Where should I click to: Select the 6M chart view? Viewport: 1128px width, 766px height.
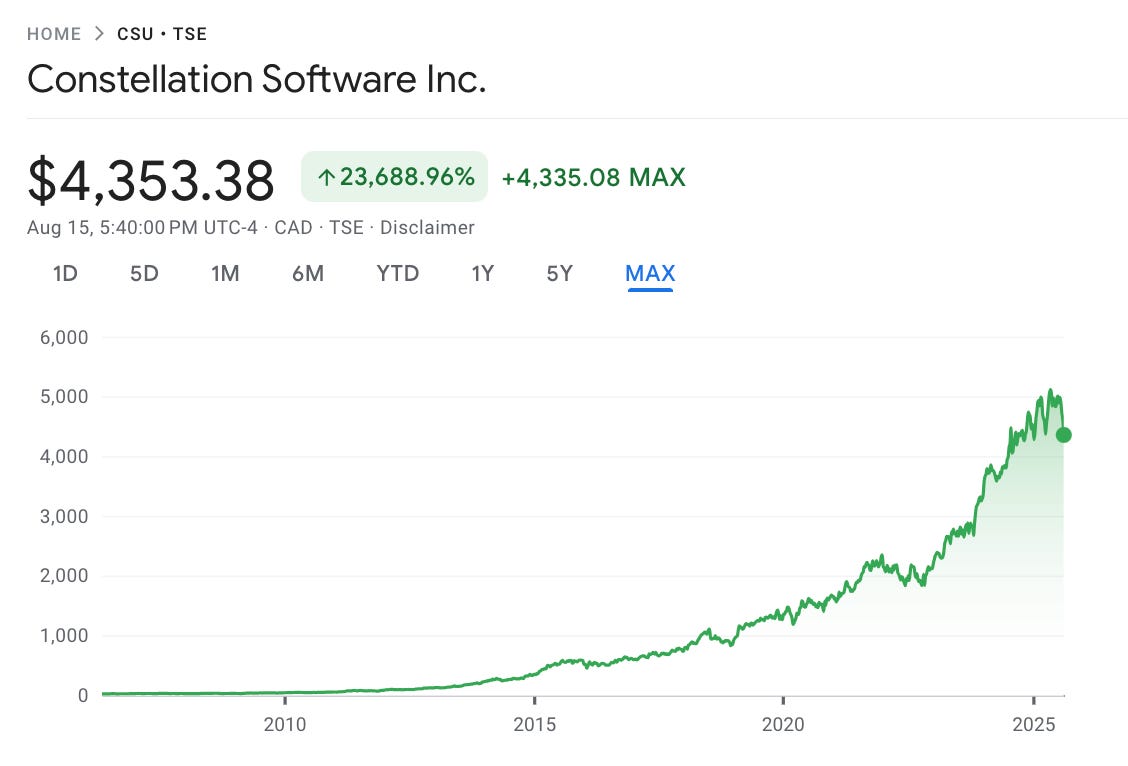click(308, 272)
